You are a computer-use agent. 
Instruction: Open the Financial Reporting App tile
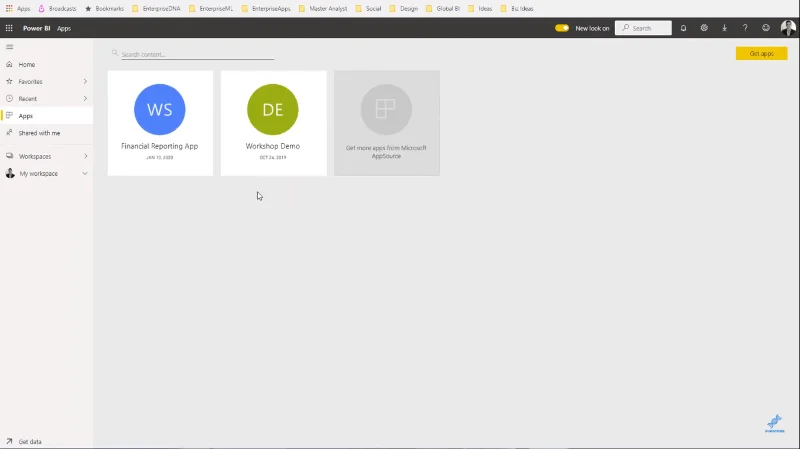coord(160,123)
